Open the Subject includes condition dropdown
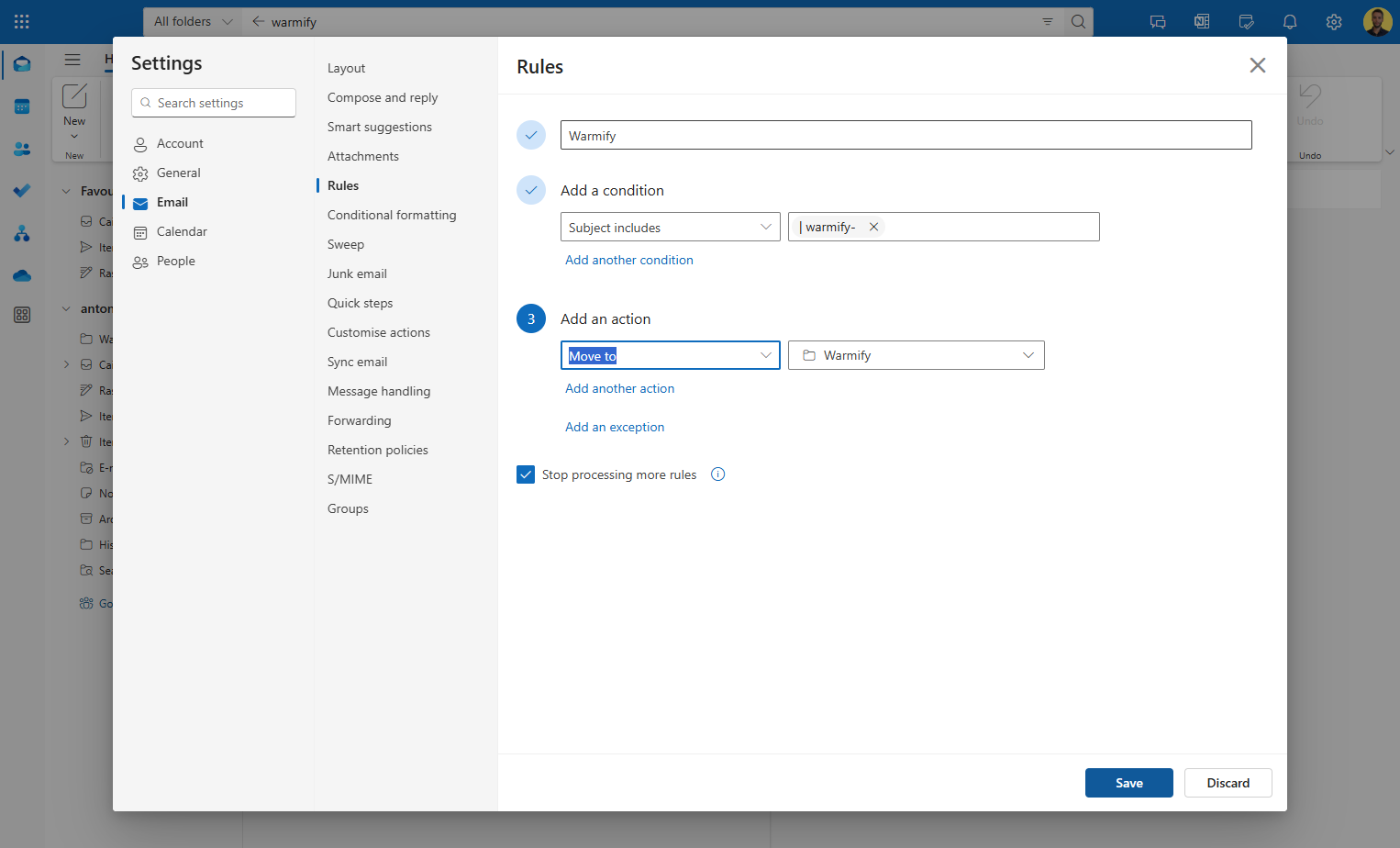Image resolution: width=1400 pixels, height=848 pixels. [x=671, y=227]
